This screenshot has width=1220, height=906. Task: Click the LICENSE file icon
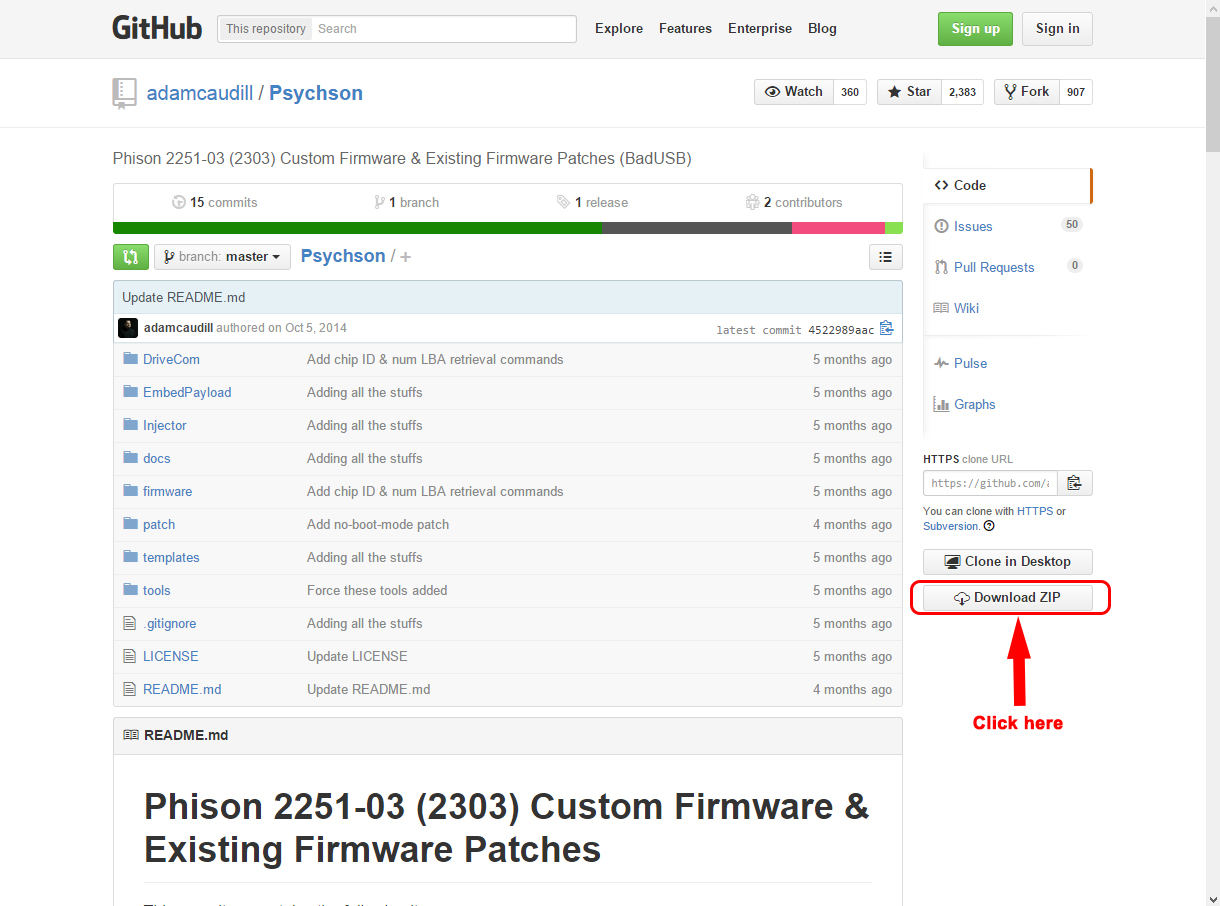pos(129,656)
